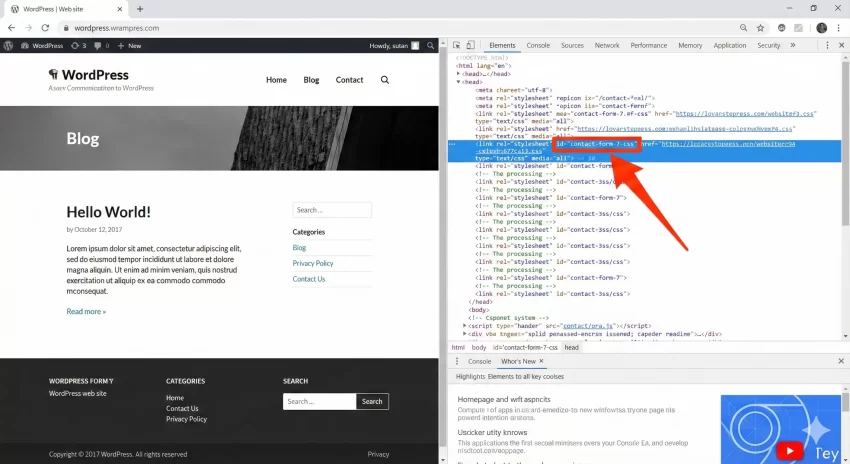The height and width of the screenshot is (464, 850).
Task: Open the Hello World! post title
Action: 108,212
